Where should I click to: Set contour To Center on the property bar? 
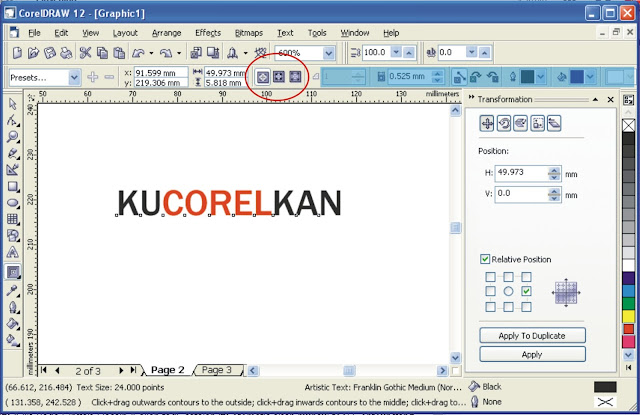point(263,76)
